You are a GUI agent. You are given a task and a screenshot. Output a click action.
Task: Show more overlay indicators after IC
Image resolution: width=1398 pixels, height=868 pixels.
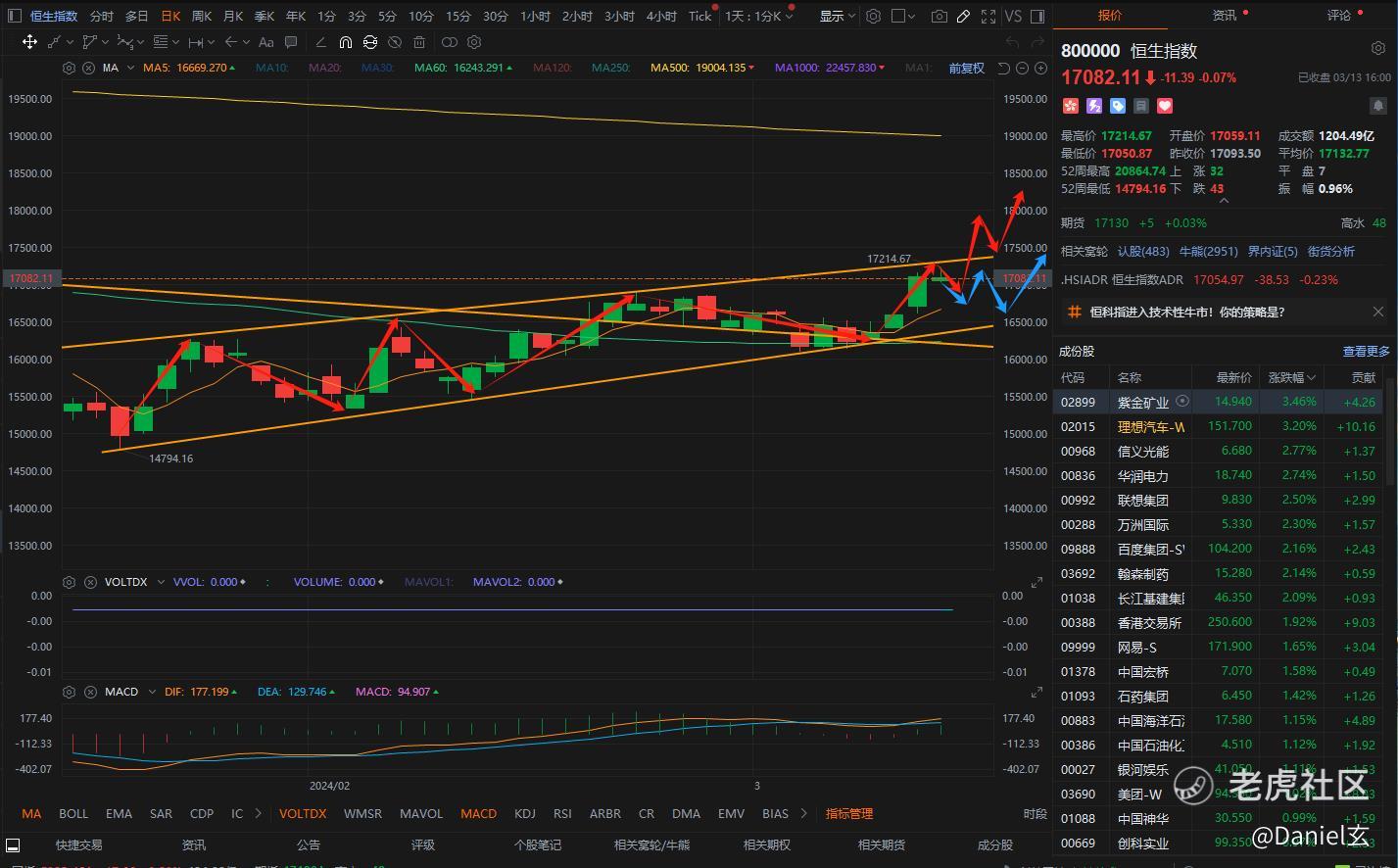(x=258, y=813)
